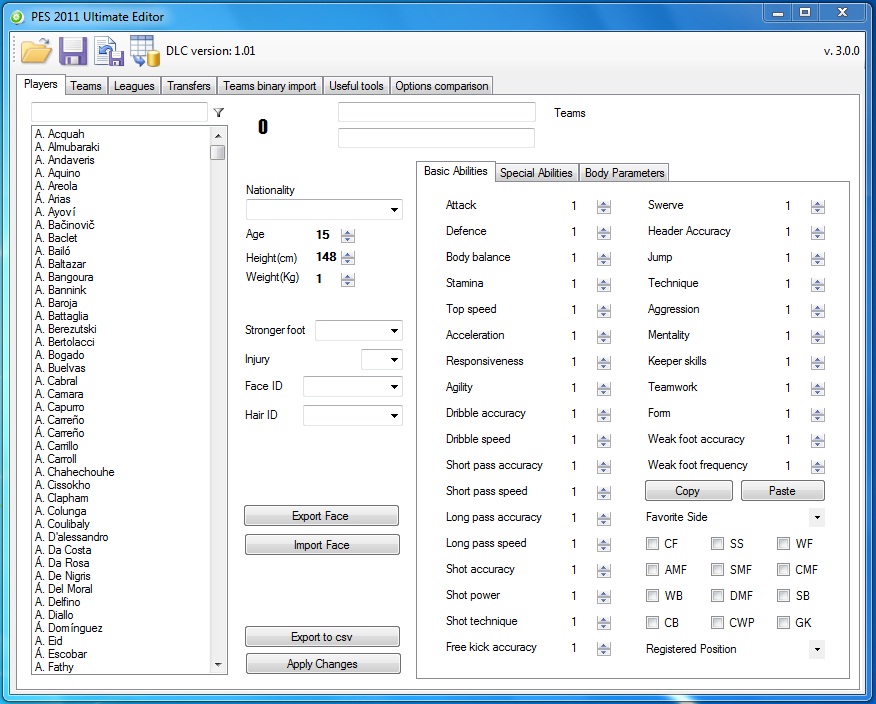Open the Options comparison tab
Screen dimensions: 876x704
(x=441, y=85)
